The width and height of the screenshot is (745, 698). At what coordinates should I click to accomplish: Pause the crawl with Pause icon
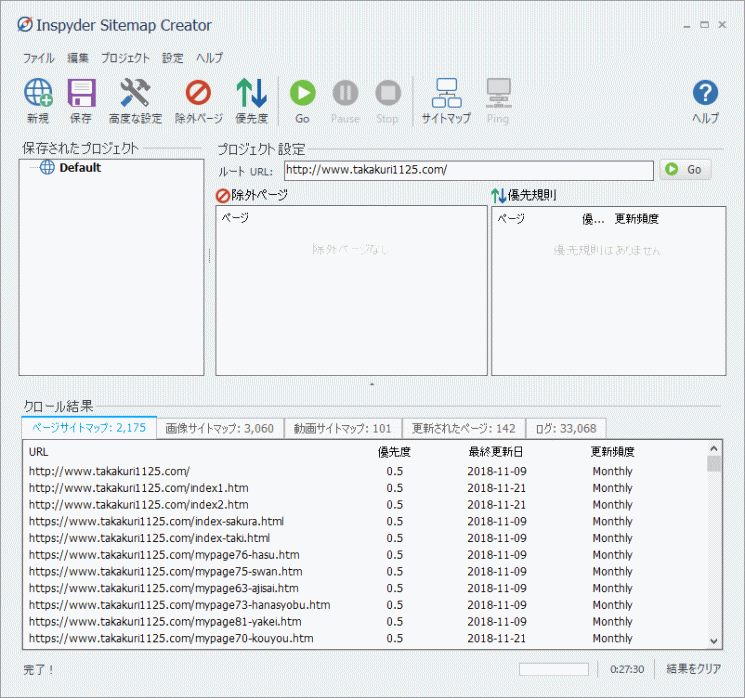[345, 101]
